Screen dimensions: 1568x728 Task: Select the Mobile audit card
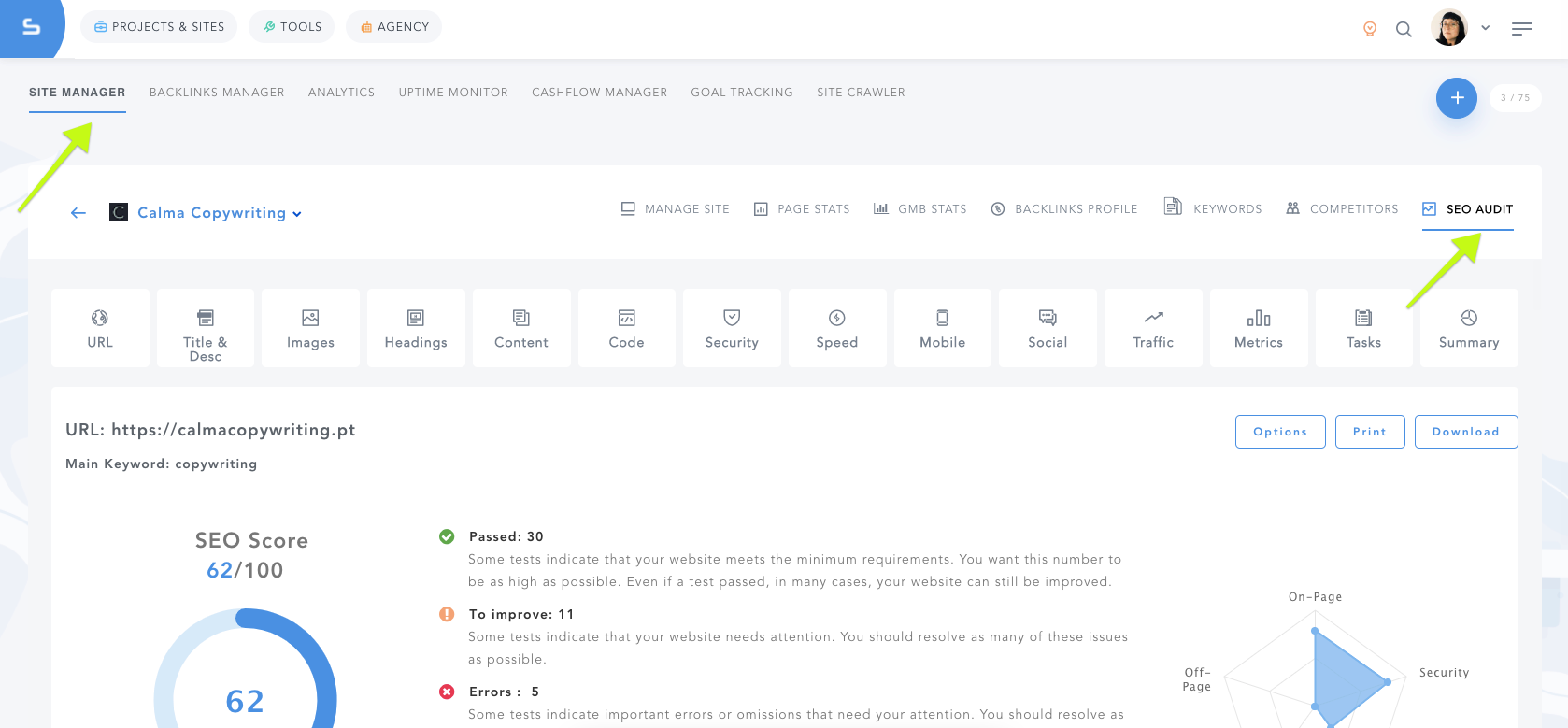point(943,328)
